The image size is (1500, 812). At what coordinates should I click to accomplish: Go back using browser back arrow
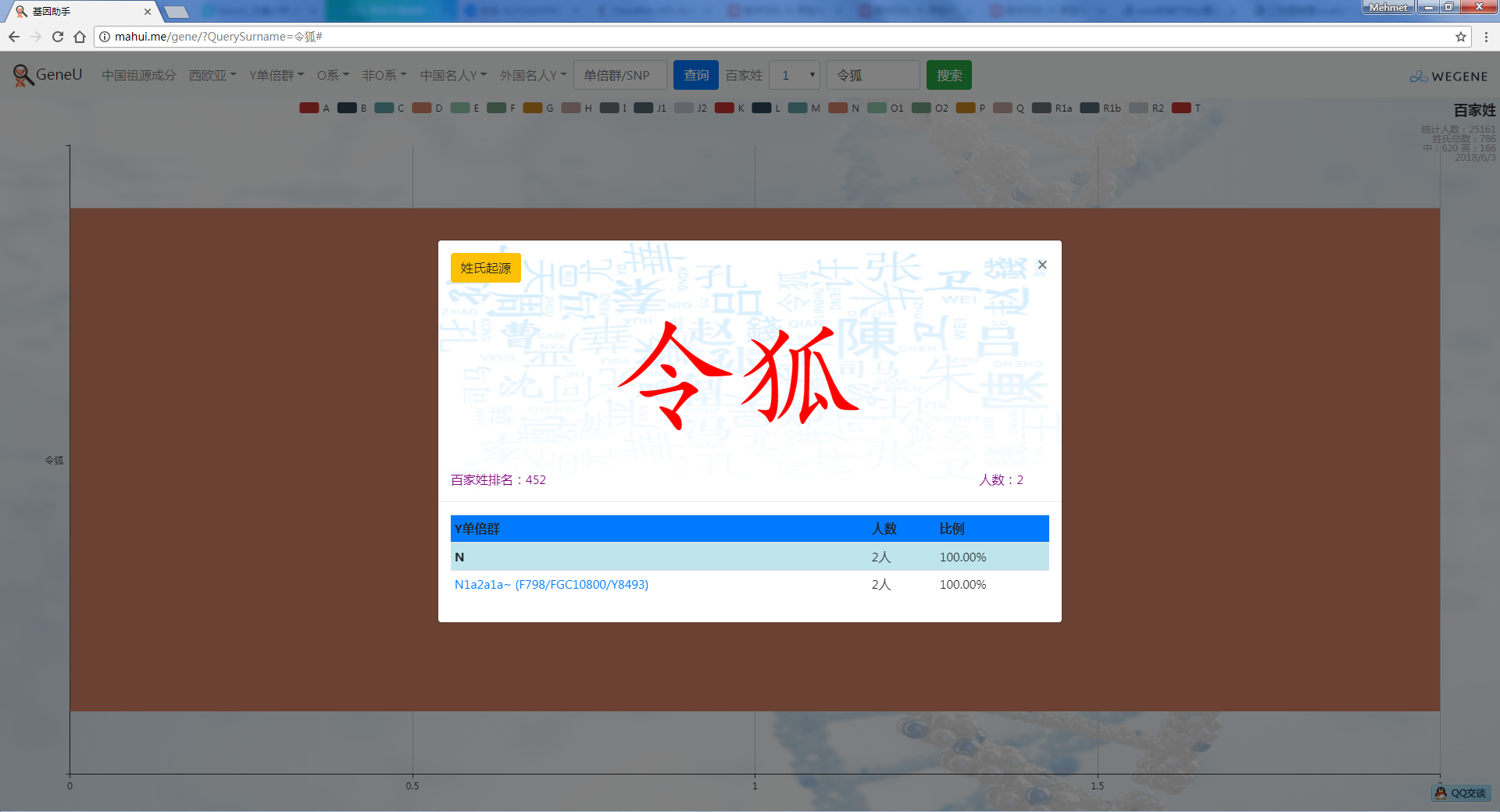pos(14,37)
